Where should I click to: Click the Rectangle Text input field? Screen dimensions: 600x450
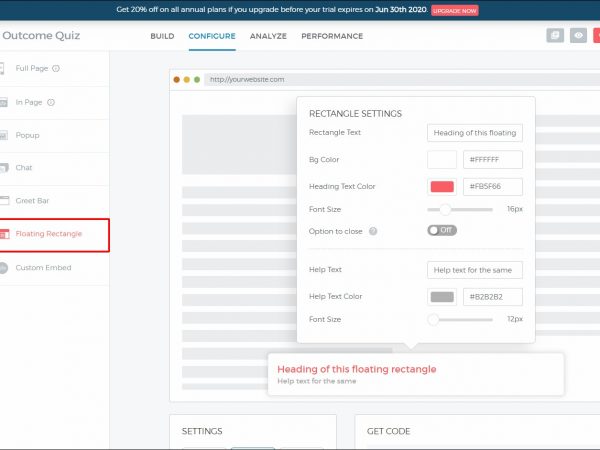474,133
